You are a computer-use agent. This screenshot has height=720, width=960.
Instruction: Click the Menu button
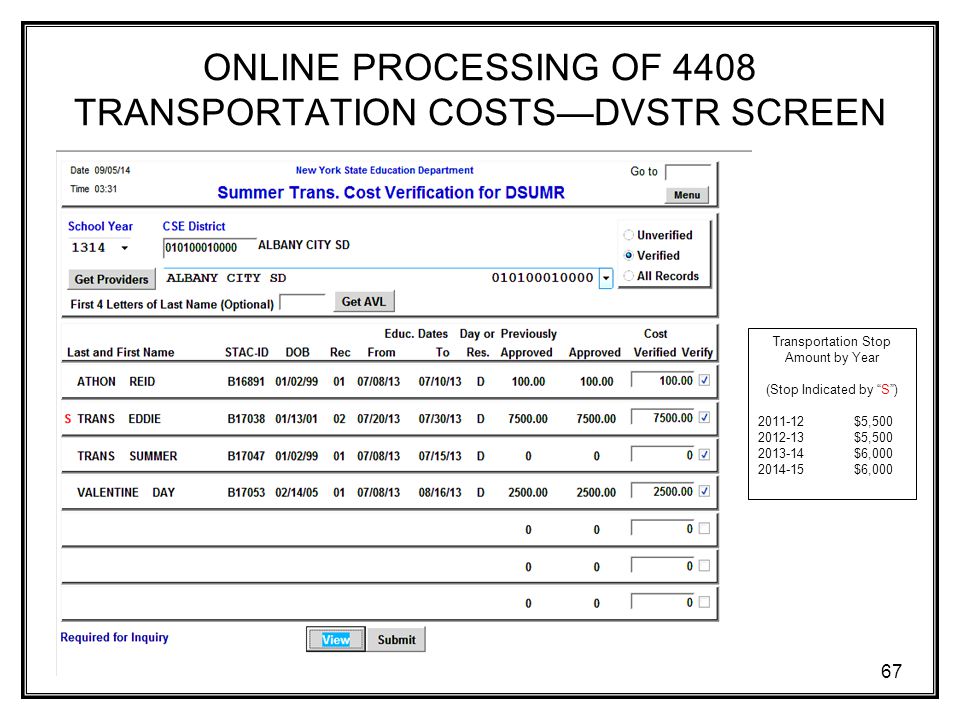[687, 195]
